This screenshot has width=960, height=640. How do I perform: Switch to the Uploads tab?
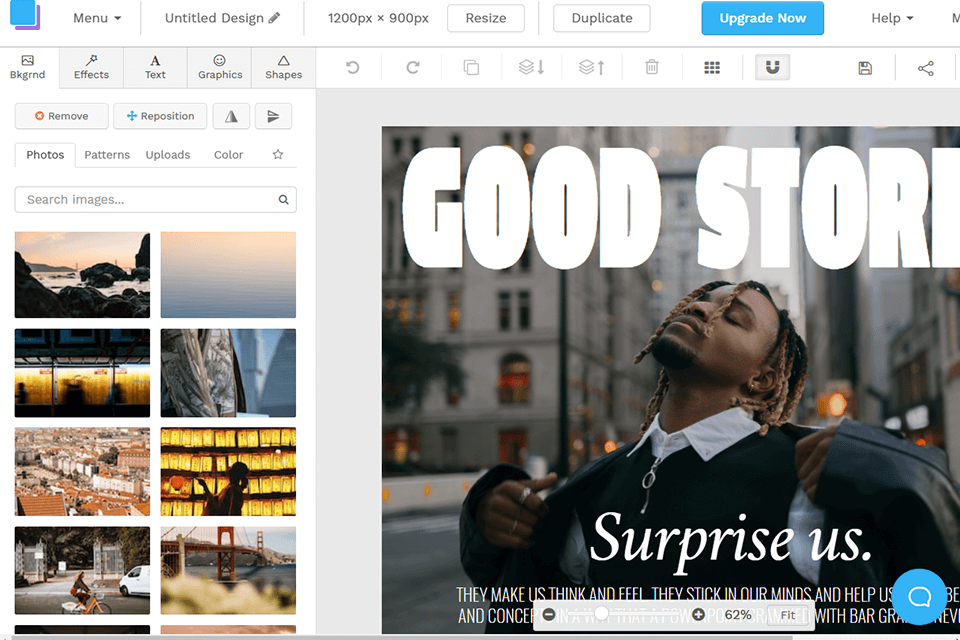(168, 155)
